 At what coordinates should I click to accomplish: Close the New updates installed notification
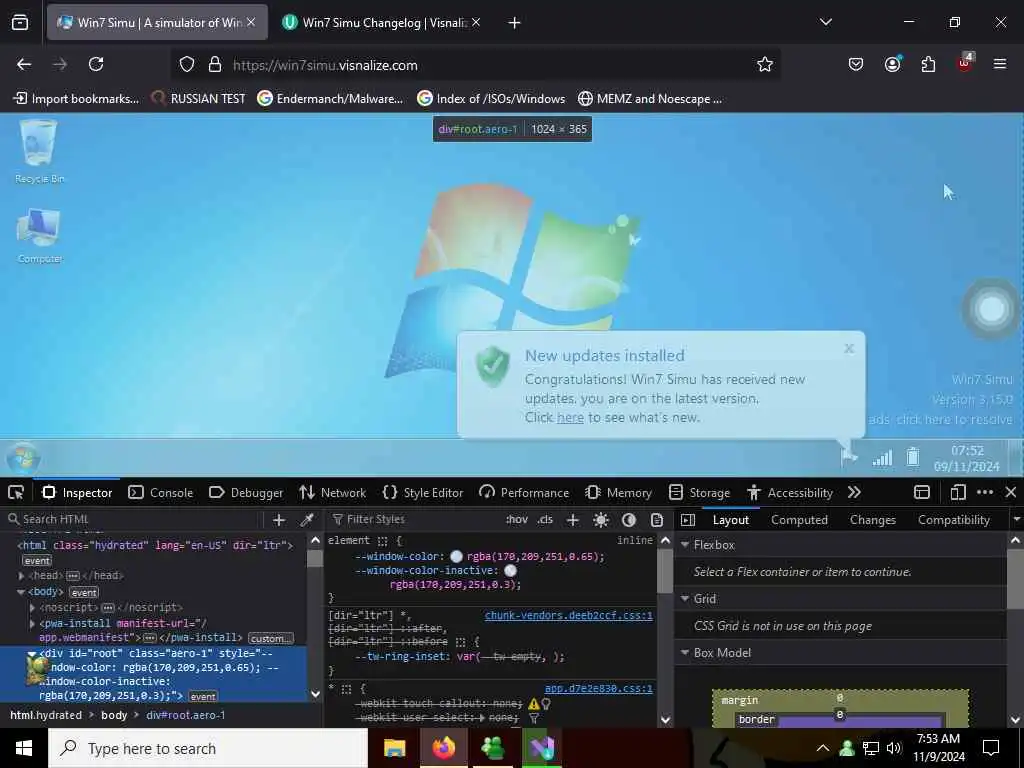click(848, 348)
